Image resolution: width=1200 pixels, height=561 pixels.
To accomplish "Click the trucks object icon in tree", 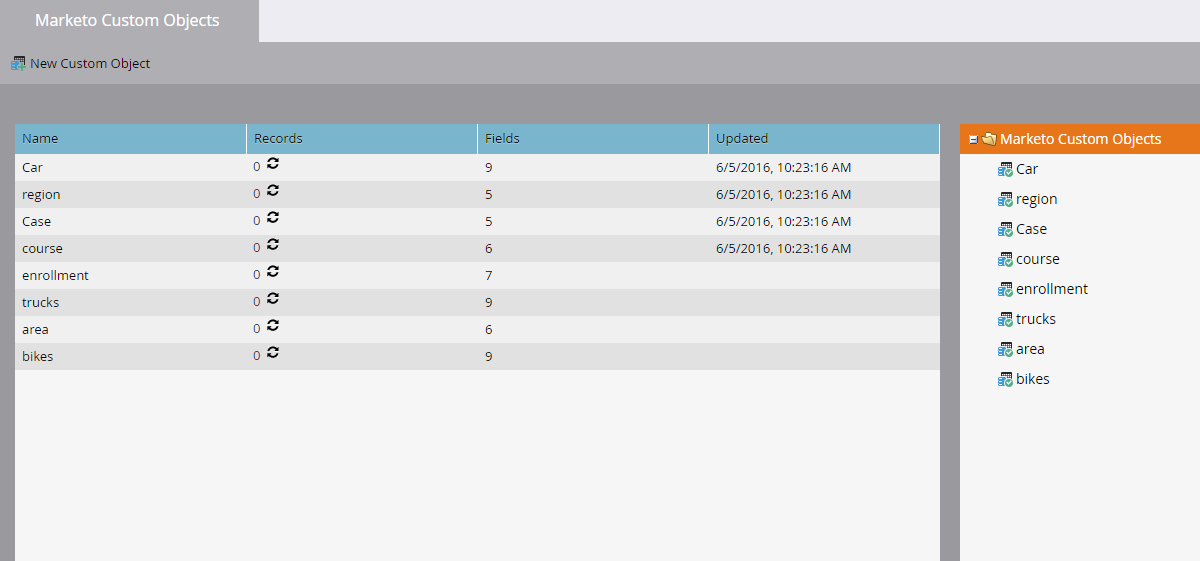I will tap(1006, 319).
